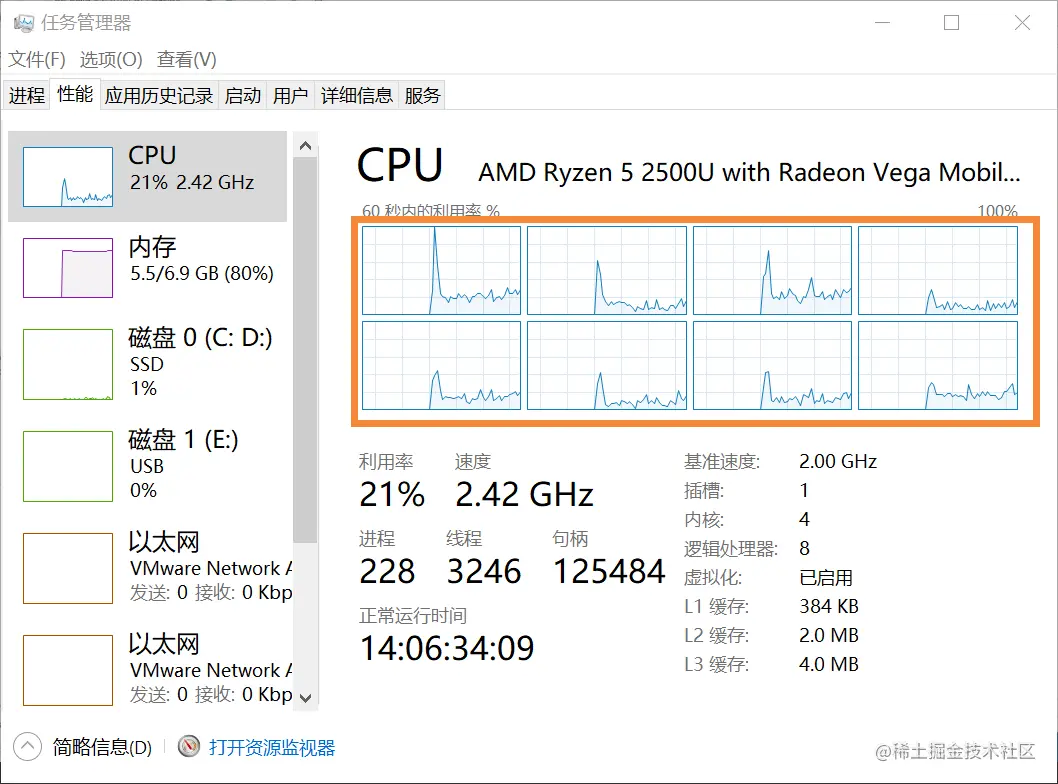Viewport: 1058px width, 784px height.
Task: Click the resource monitor icon
Action: pos(189,747)
